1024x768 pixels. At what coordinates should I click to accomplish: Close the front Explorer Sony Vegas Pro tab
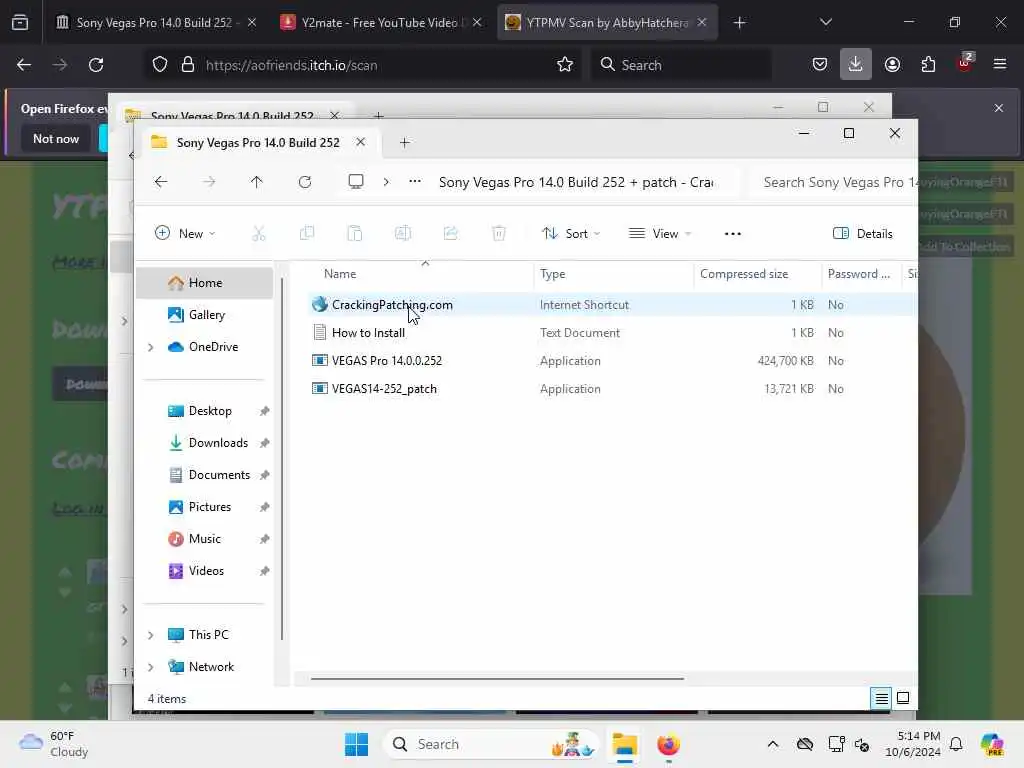click(x=360, y=142)
